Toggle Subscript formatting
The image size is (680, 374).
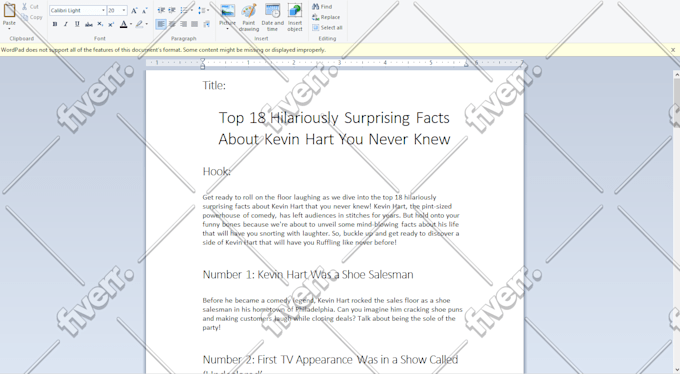(x=100, y=24)
